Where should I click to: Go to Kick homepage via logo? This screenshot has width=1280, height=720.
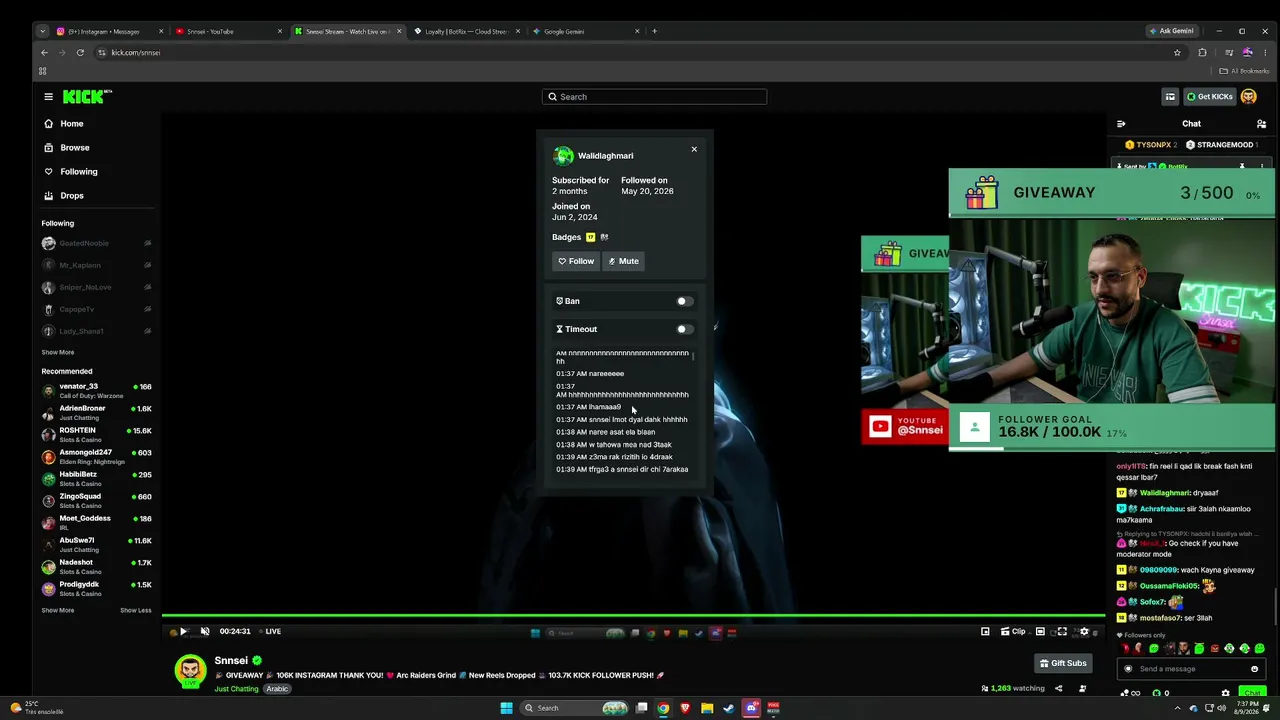(x=87, y=97)
